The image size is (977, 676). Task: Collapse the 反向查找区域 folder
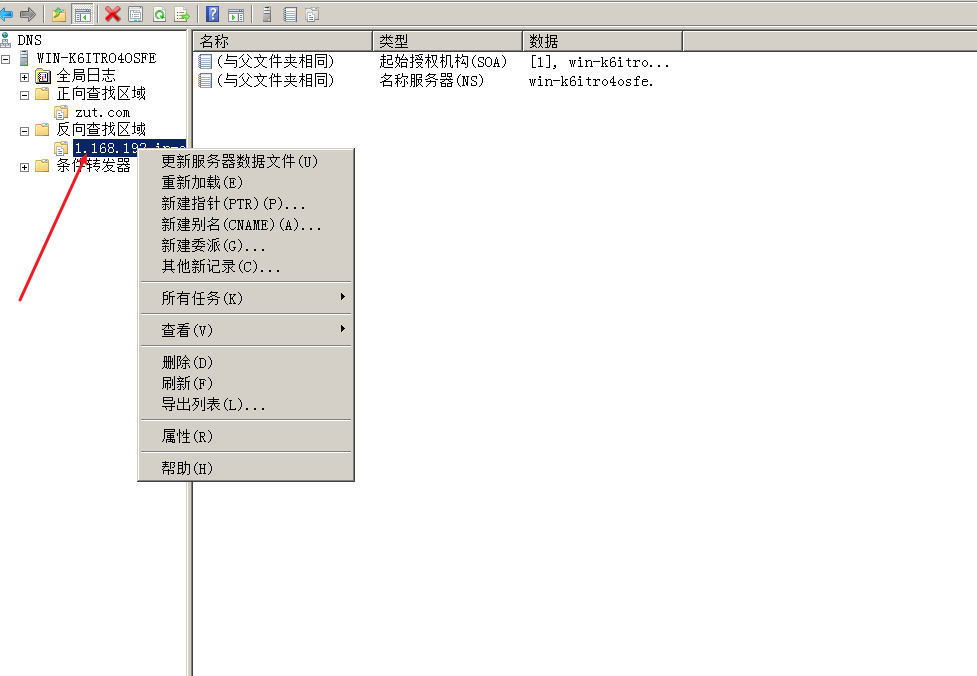24,131
